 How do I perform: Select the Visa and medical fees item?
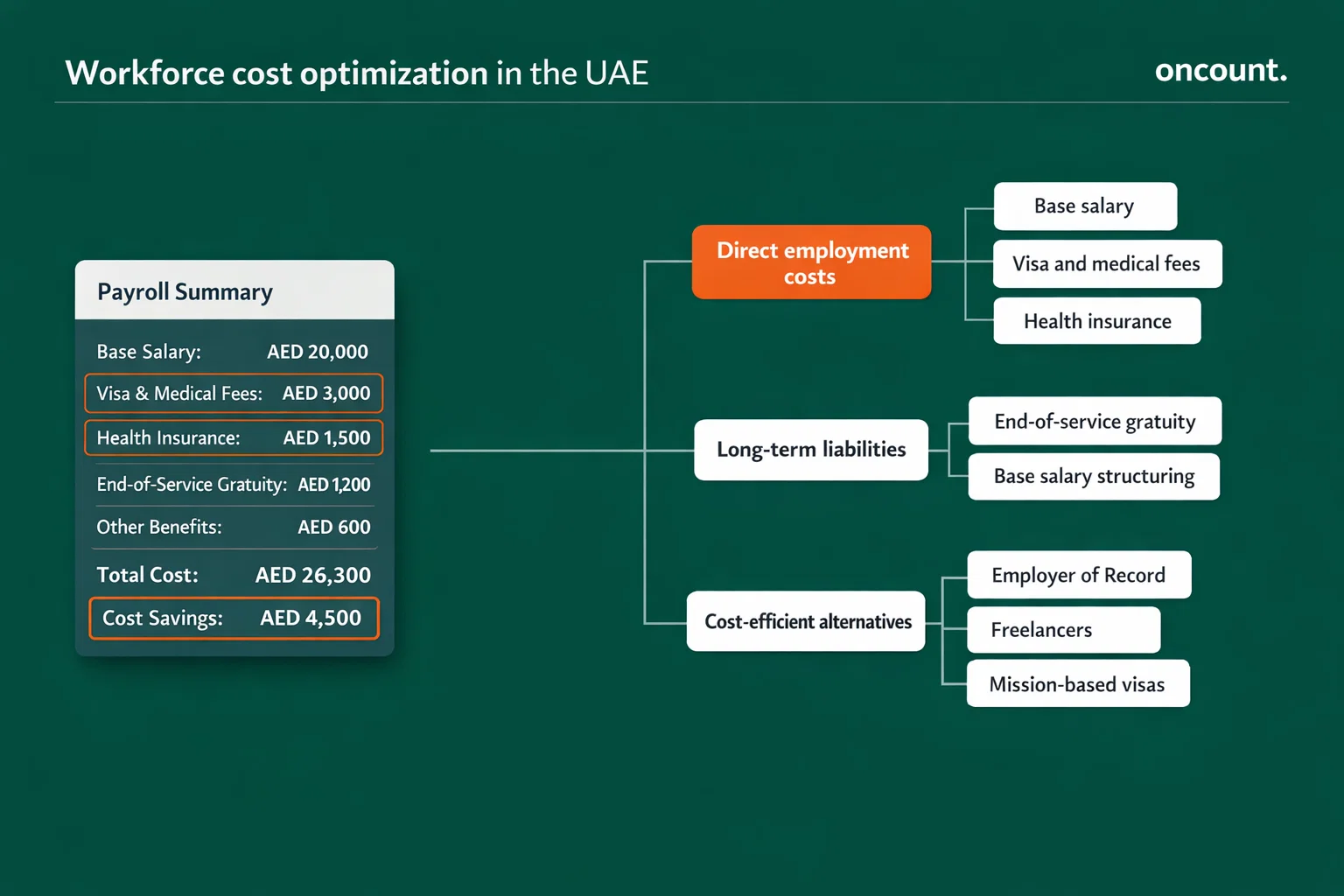click(1106, 263)
